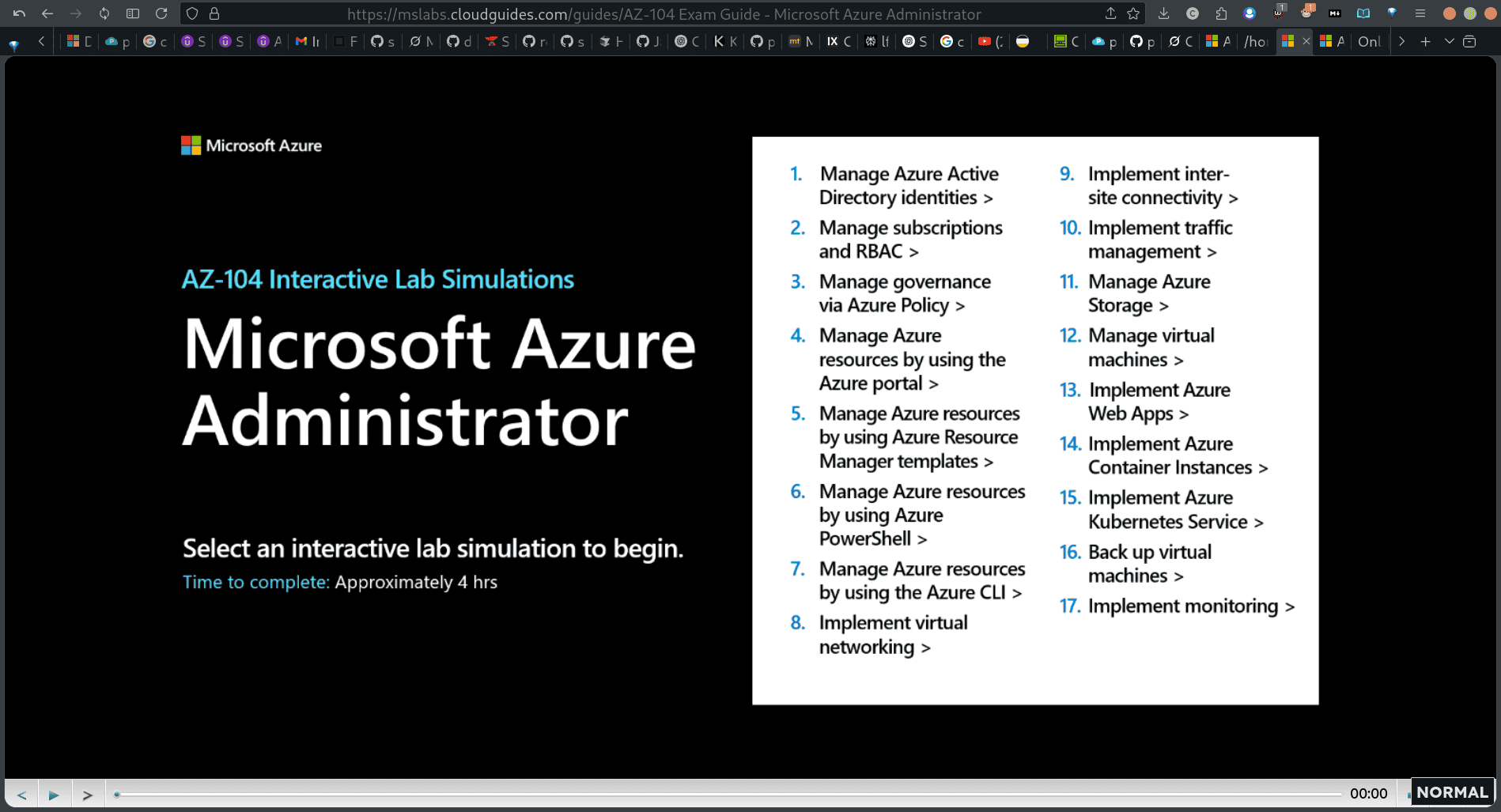Open the extensions puzzle piece icon
This screenshot has width=1501, height=812.
click(1221, 13)
